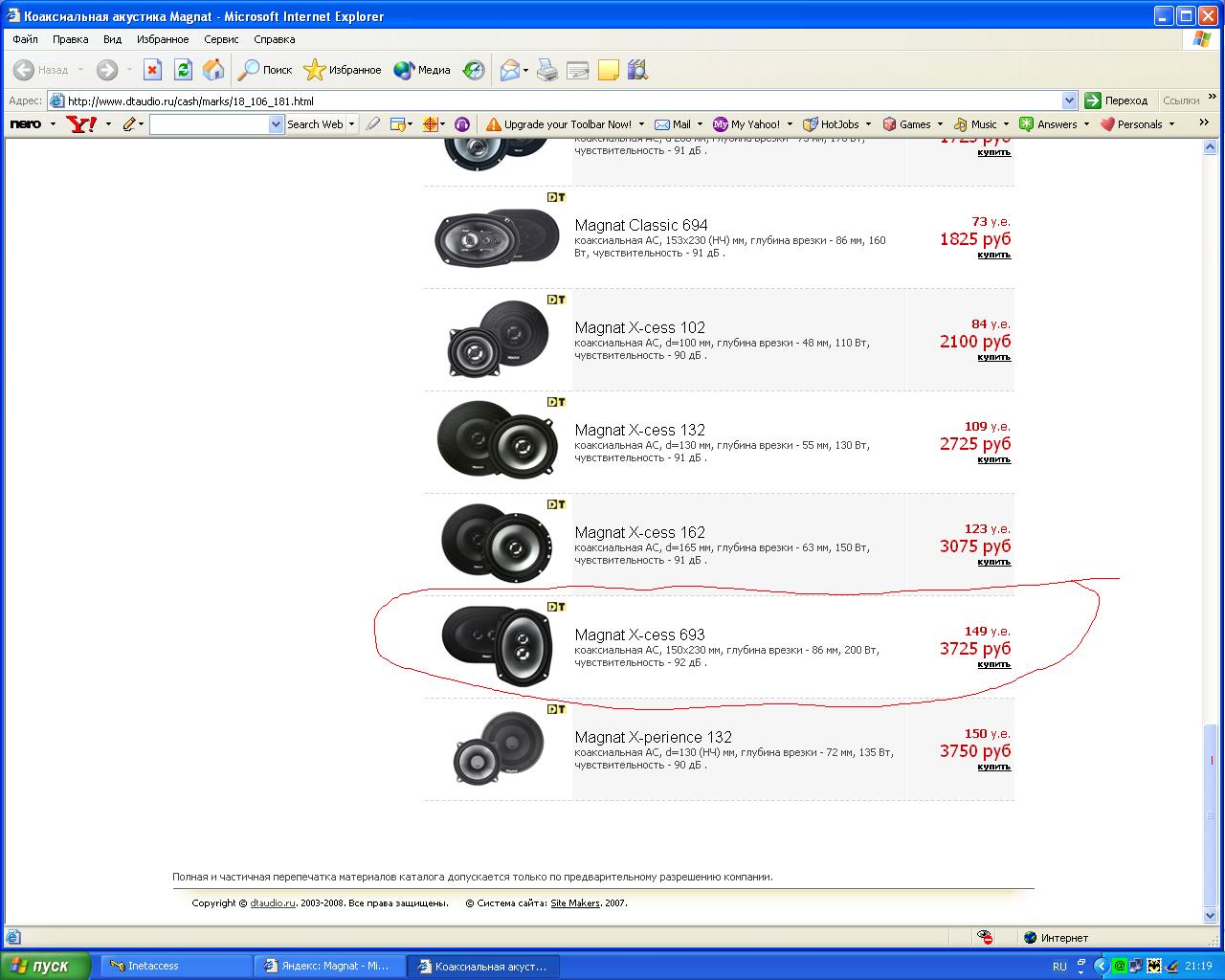Open the Сервис menu
Image resolution: width=1225 pixels, height=980 pixels.
221,39
